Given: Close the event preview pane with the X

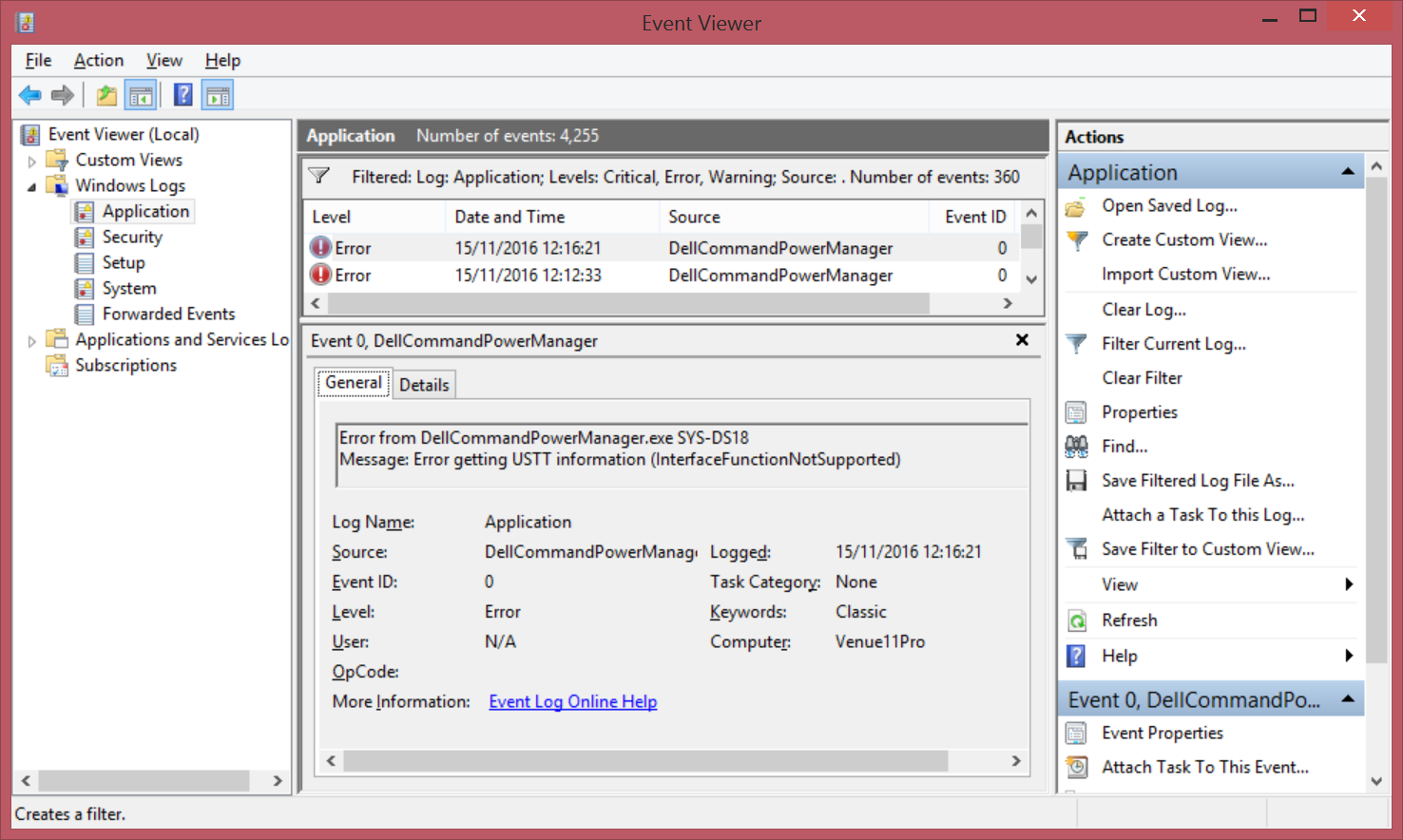Looking at the screenshot, I should [1022, 340].
